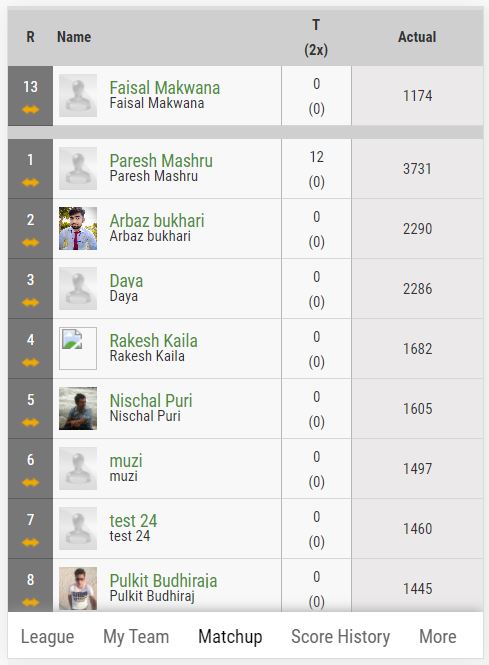The width and height of the screenshot is (489, 665).
Task: Click the yellow arrows icon under rank 1
Action: coord(31,183)
